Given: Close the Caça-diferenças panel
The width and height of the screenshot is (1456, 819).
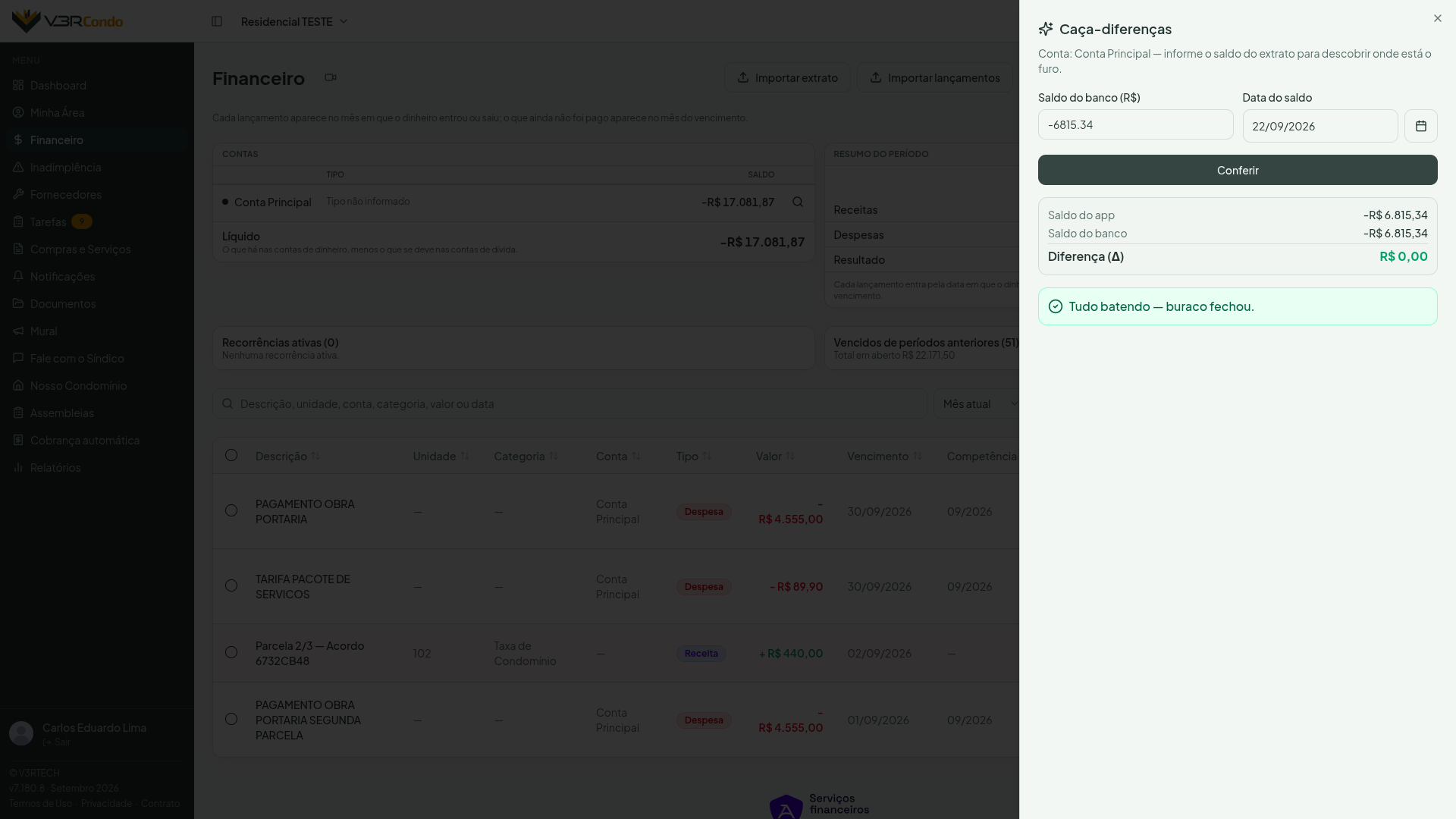Looking at the screenshot, I should point(1437,18).
